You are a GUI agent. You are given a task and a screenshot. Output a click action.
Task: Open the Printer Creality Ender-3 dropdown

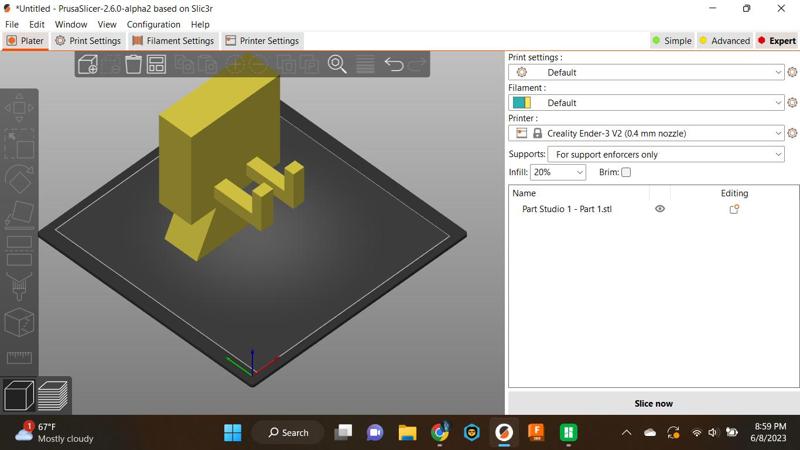tap(646, 133)
